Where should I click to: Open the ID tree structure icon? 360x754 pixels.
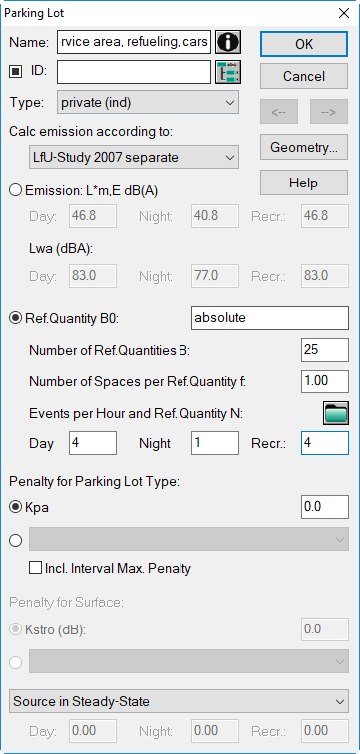coord(228,72)
